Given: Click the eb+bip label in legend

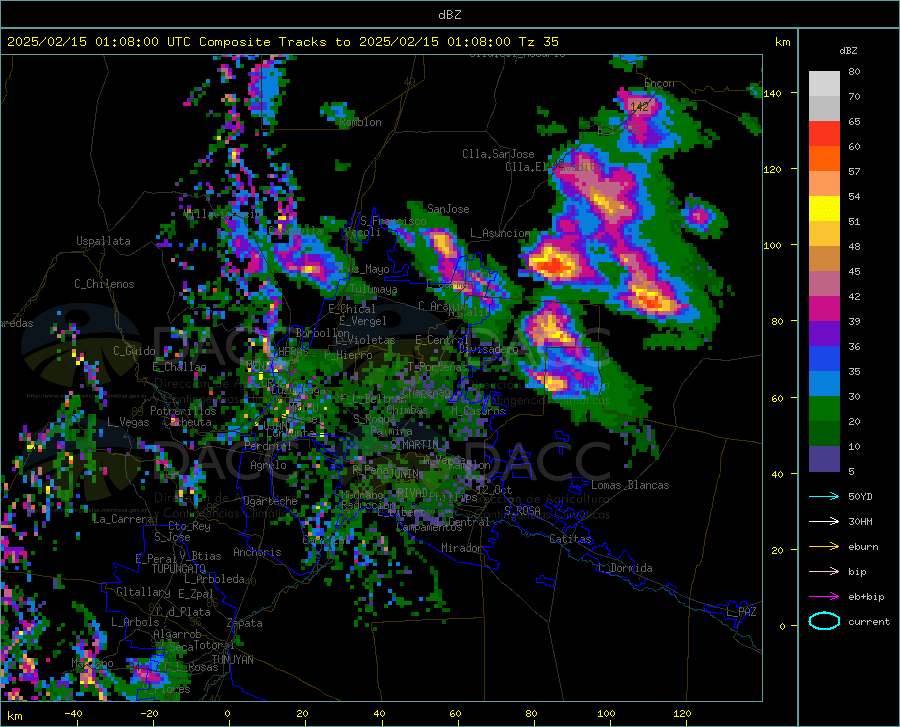Looking at the screenshot, I should (866, 597).
